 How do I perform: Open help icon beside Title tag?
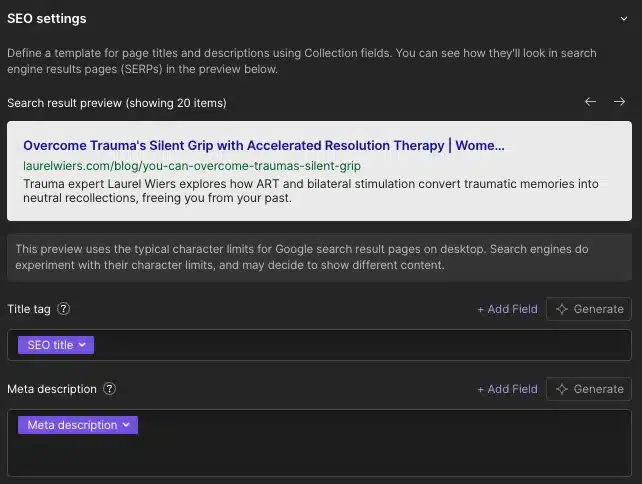(x=64, y=309)
